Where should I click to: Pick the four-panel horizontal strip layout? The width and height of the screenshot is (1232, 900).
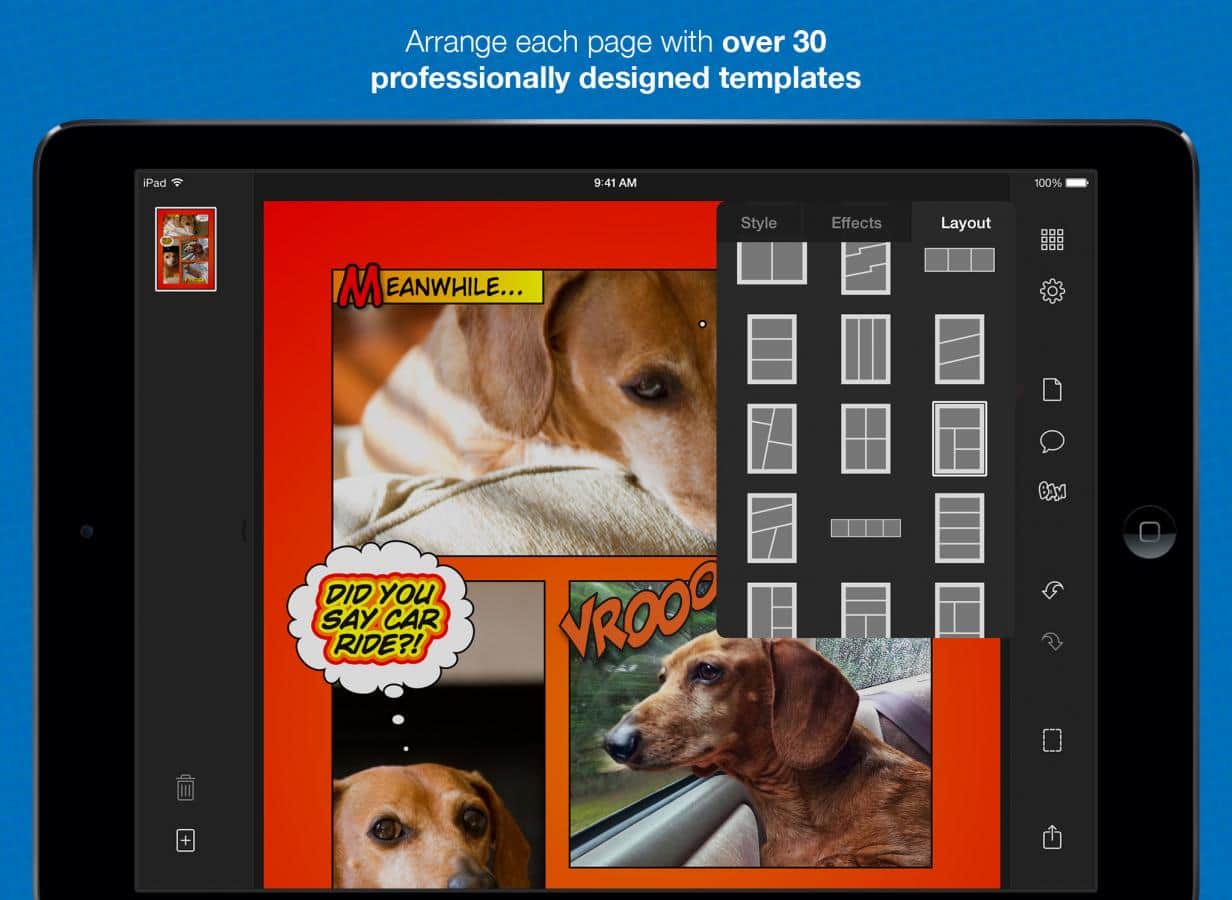point(865,528)
